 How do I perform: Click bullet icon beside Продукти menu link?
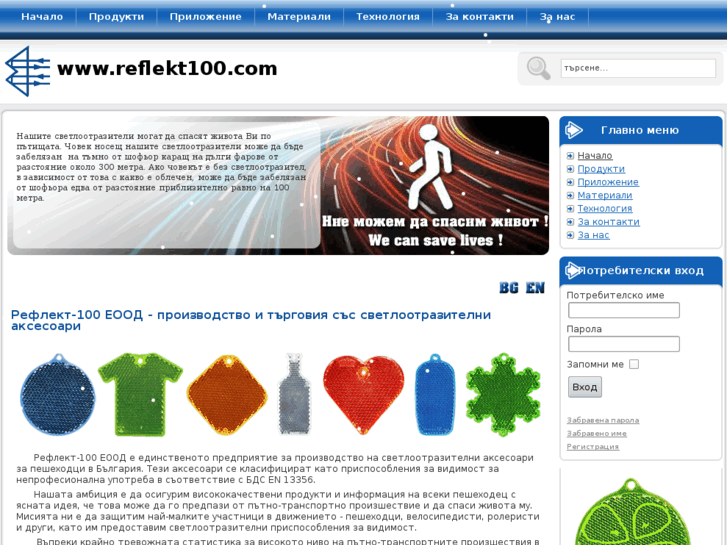570,169
